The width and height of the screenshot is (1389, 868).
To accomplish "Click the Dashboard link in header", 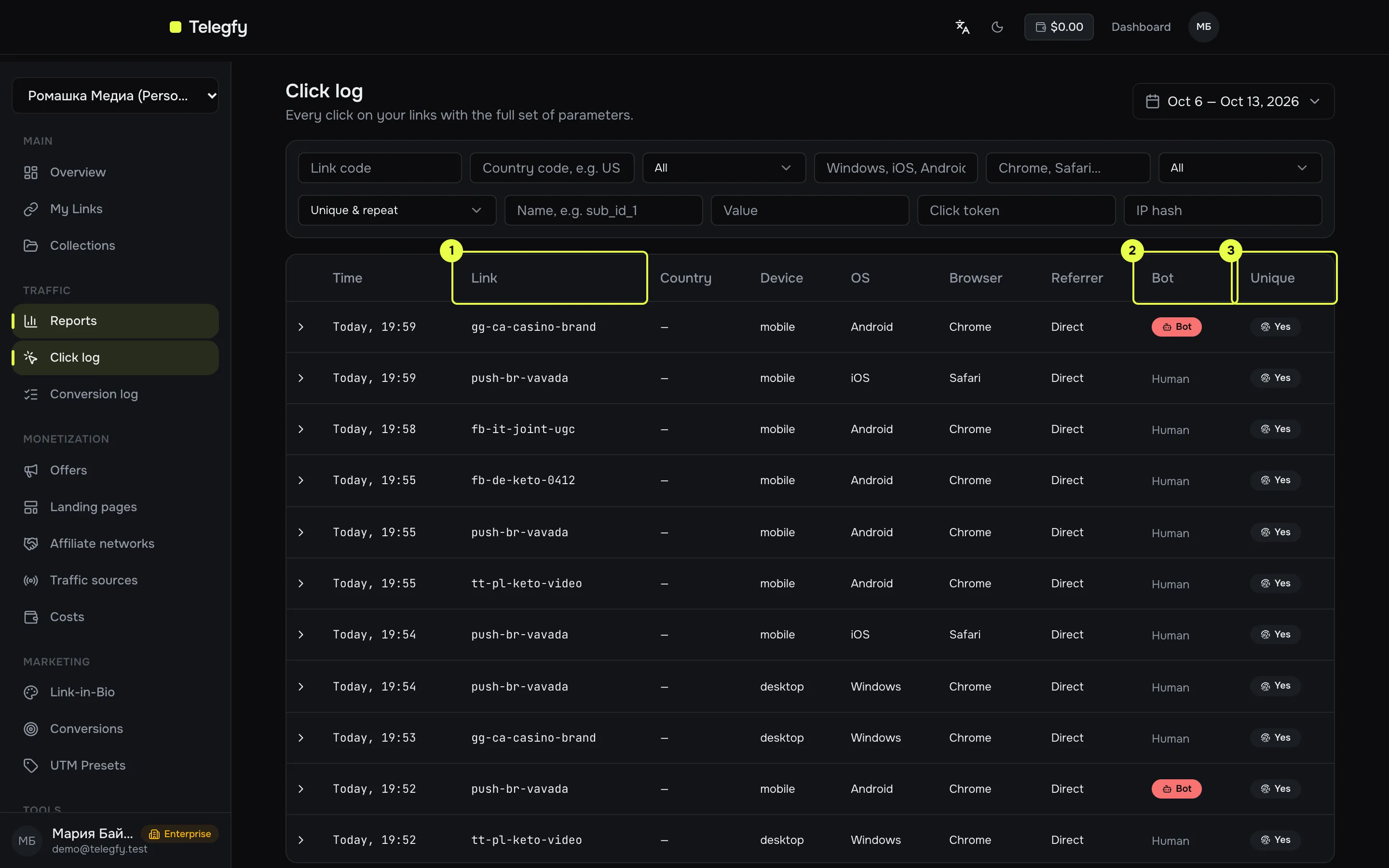I will coord(1141,27).
